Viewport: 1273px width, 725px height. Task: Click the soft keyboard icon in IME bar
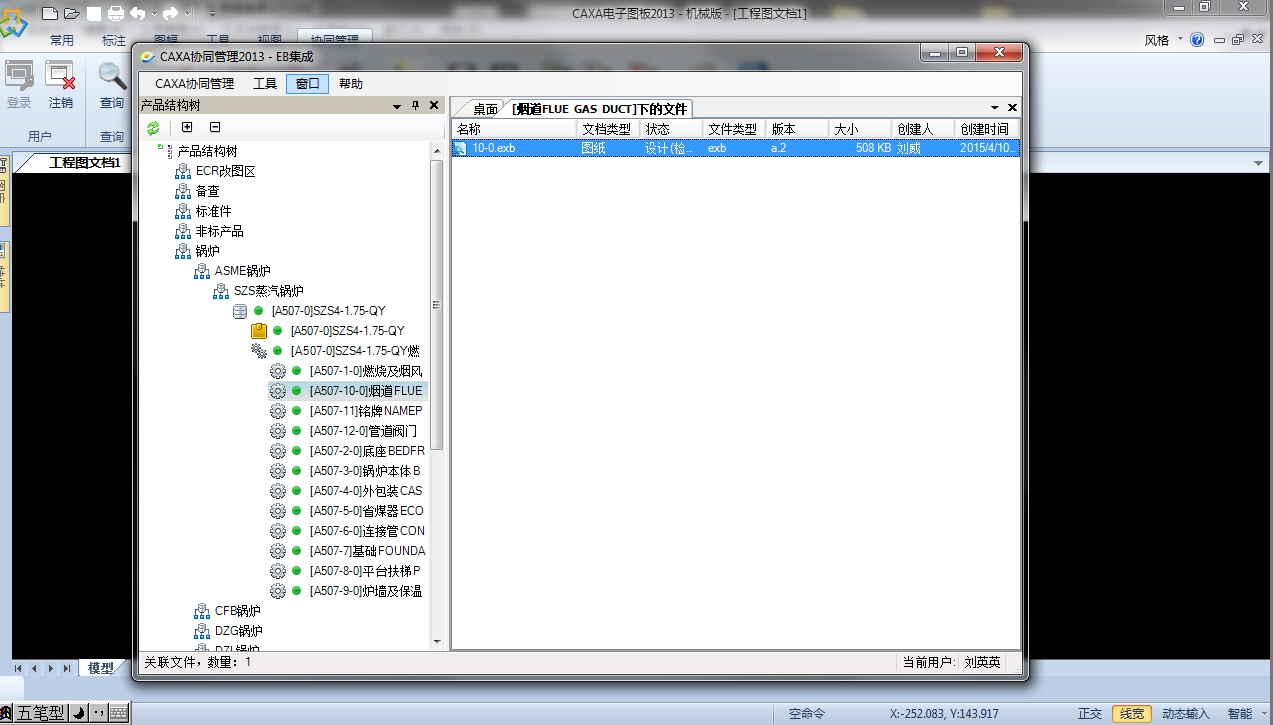[119, 713]
